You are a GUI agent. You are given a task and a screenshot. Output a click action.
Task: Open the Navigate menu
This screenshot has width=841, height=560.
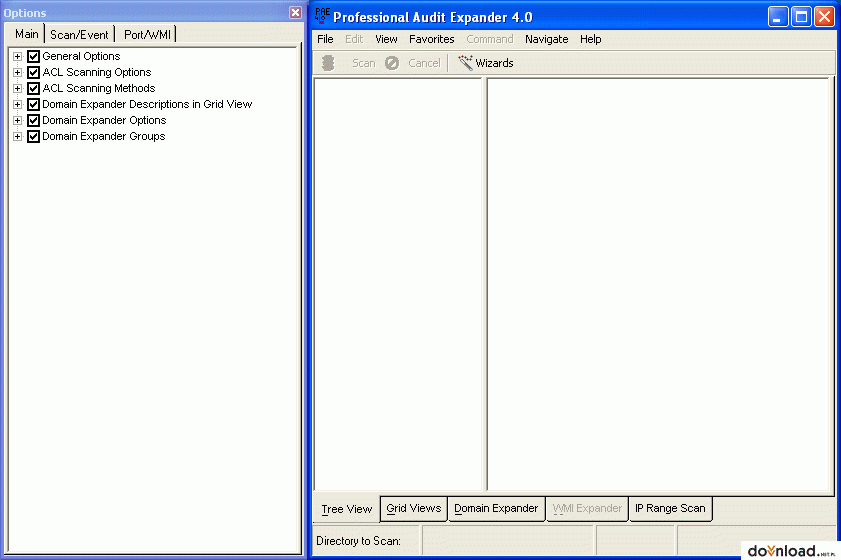[547, 39]
